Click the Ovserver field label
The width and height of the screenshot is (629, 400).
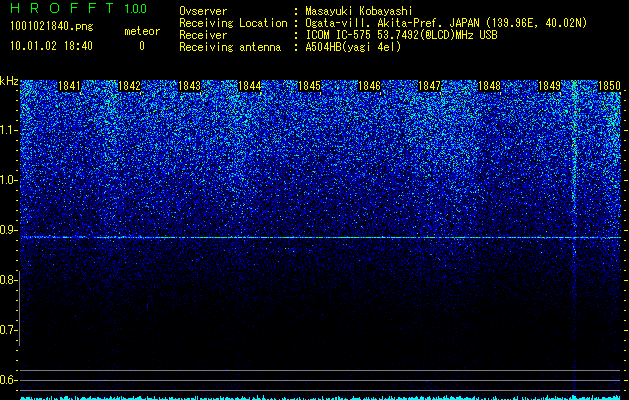pyautogui.click(x=203, y=11)
